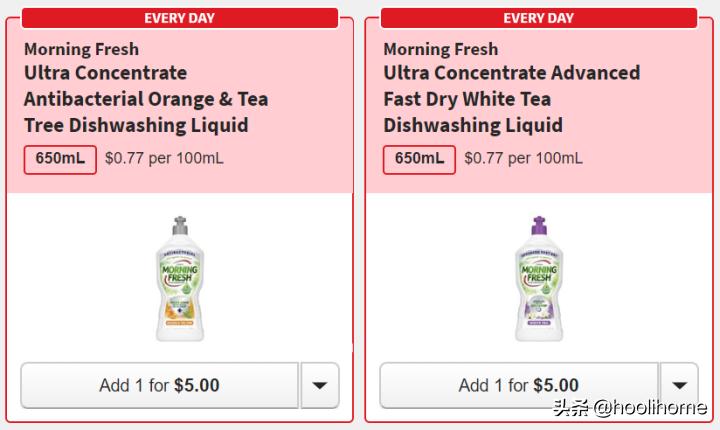
Task: Add 1 Antibacterial Orange & Tea Tree for $5.00
Action: pyautogui.click(x=160, y=385)
